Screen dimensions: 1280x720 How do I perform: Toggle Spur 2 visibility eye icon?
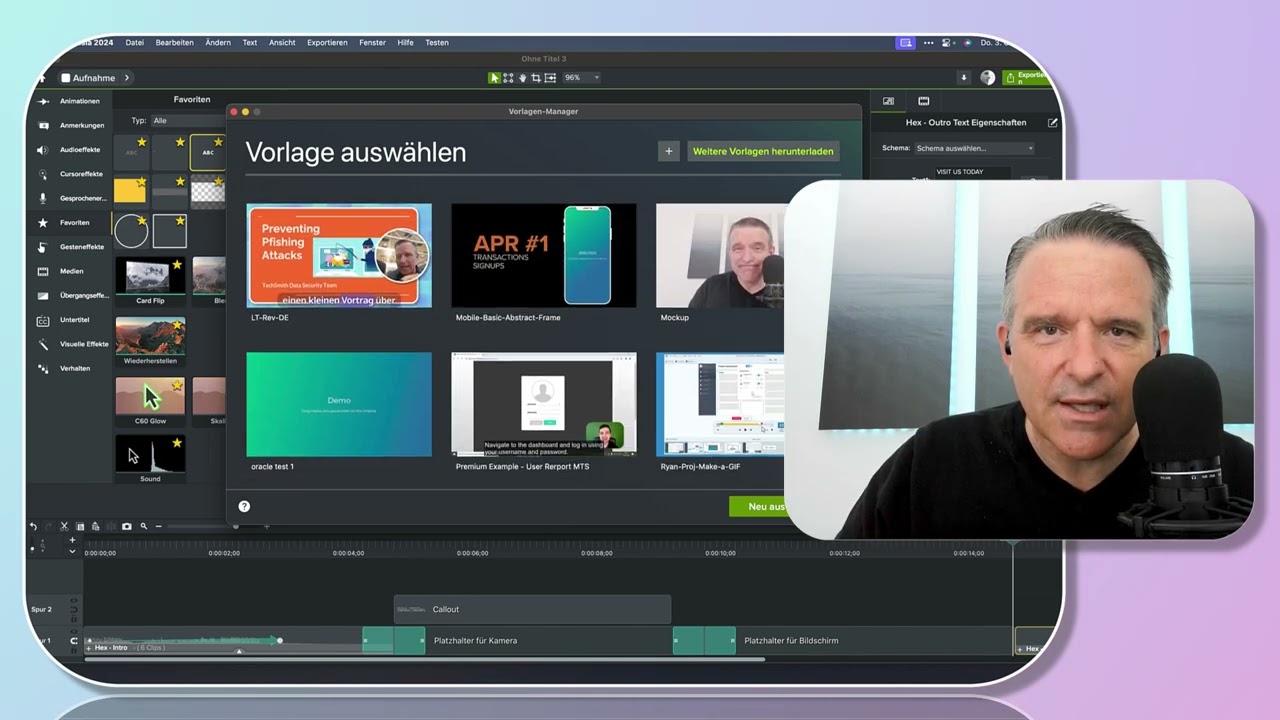tap(74, 600)
